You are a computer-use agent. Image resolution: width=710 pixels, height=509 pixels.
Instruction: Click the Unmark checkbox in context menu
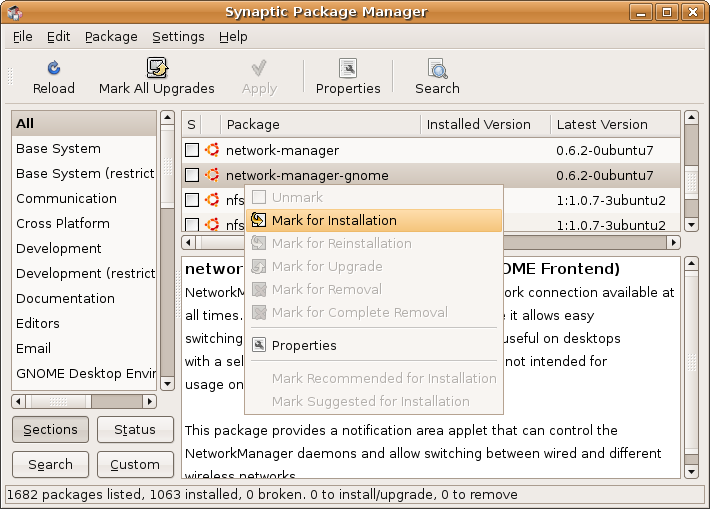(259, 197)
